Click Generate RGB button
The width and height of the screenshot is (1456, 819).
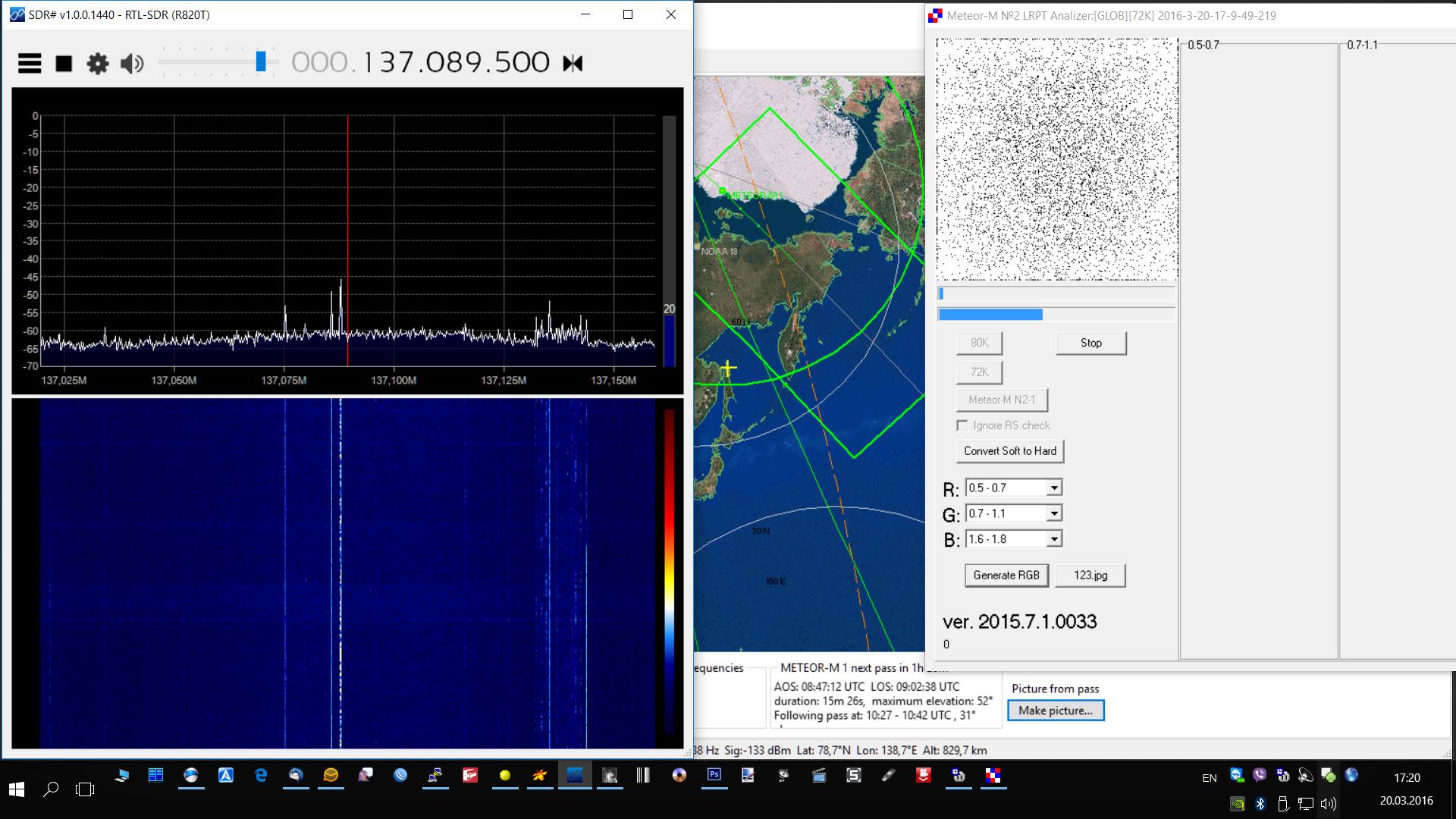click(1006, 576)
